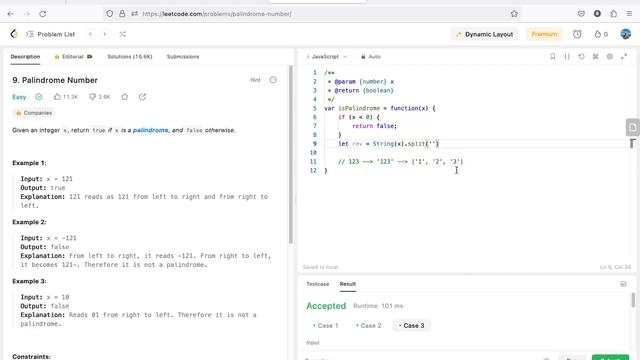Open the user profile avatar
640x360 pixels.
[x=625, y=34]
